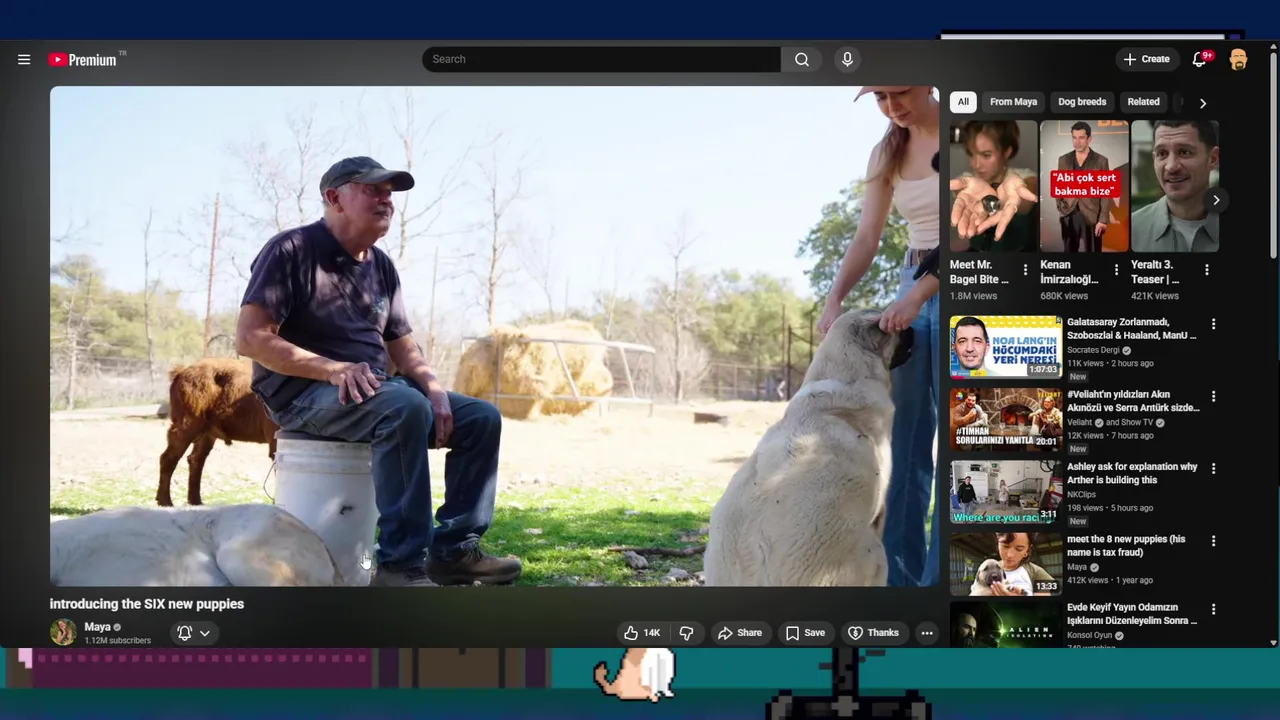Open meet the 8 new puppies thumbnail
The image size is (1280, 720).
pyautogui.click(x=1006, y=563)
